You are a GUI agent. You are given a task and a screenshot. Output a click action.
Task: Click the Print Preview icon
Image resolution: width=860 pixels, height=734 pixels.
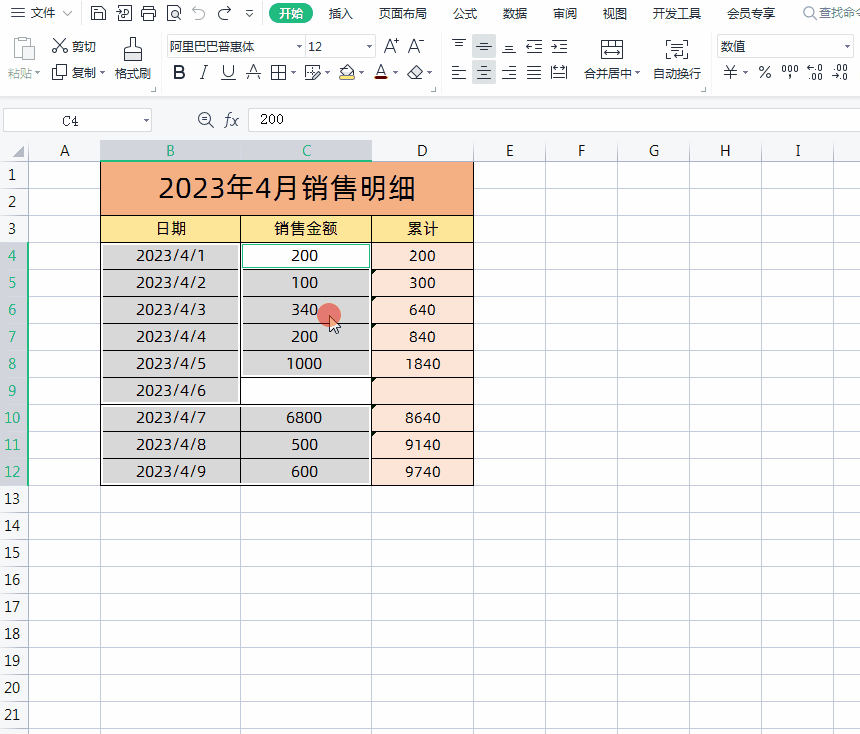click(174, 13)
